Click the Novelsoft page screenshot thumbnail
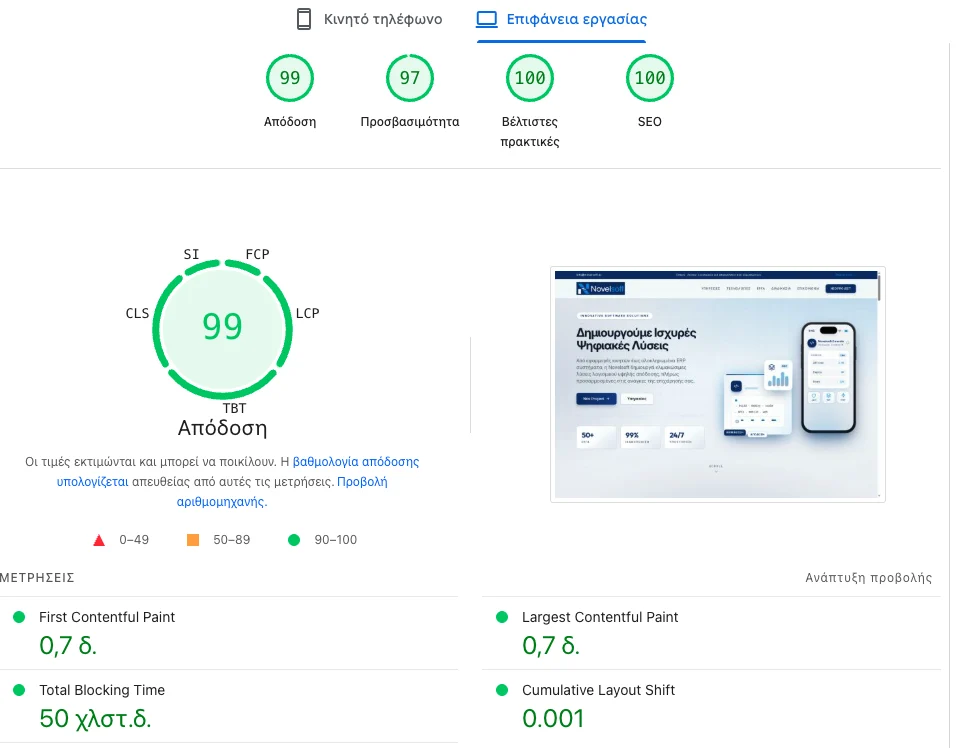 (x=718, y=385)
